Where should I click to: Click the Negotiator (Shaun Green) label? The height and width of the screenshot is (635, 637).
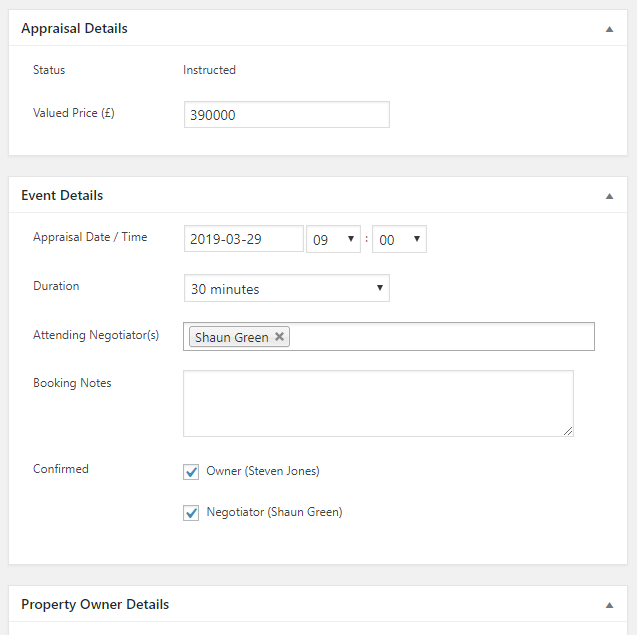tap(274, 512)
